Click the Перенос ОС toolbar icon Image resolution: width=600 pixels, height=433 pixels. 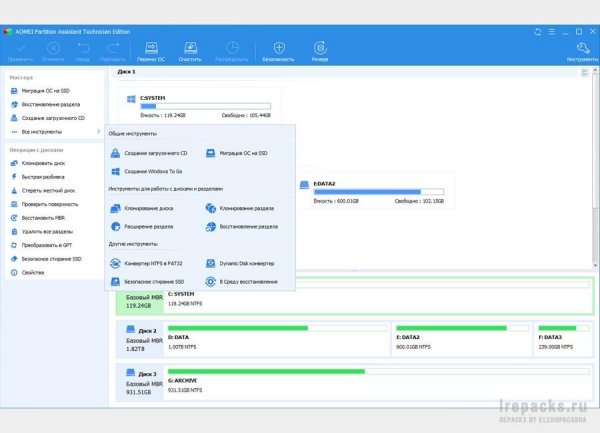click(151, 52)
